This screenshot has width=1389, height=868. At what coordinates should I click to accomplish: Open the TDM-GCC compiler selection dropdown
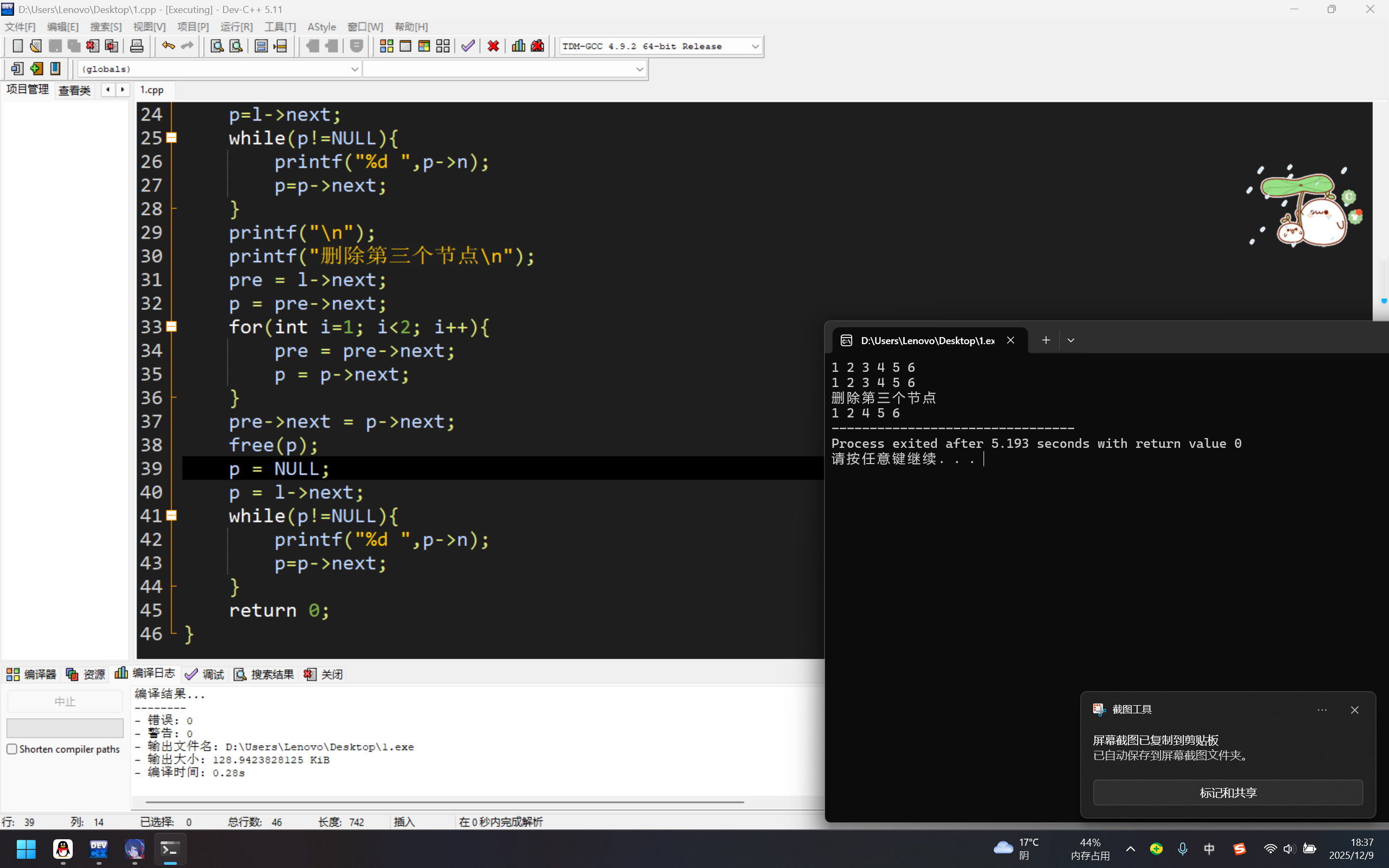click(x=755, y=46)
